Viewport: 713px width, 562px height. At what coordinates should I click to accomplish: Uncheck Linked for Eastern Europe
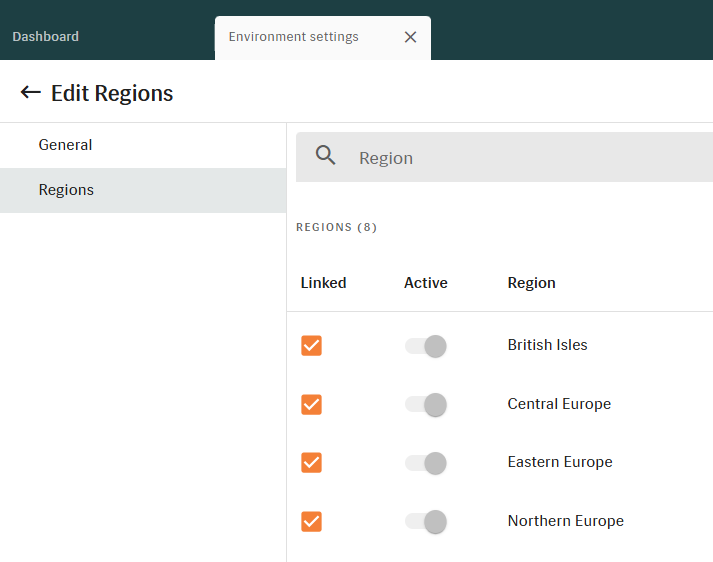click(311, 463)
